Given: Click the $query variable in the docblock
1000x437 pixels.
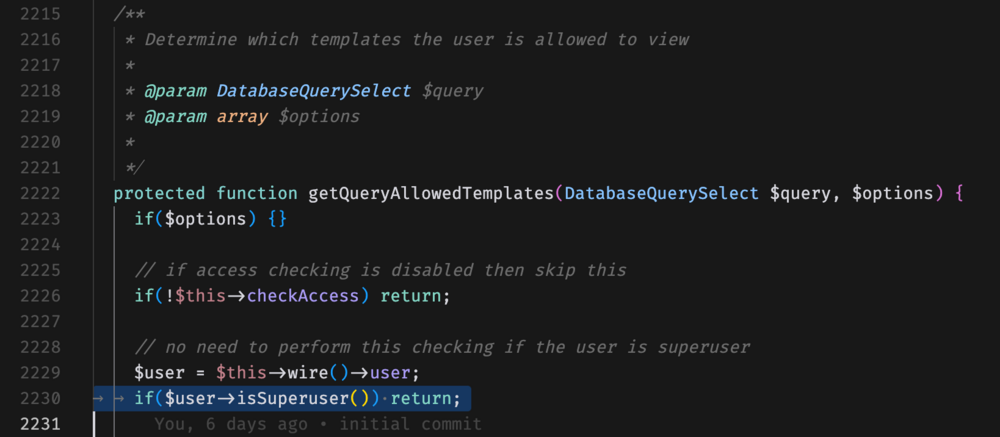Looking at the screenshot, I should tap(452, 91).
